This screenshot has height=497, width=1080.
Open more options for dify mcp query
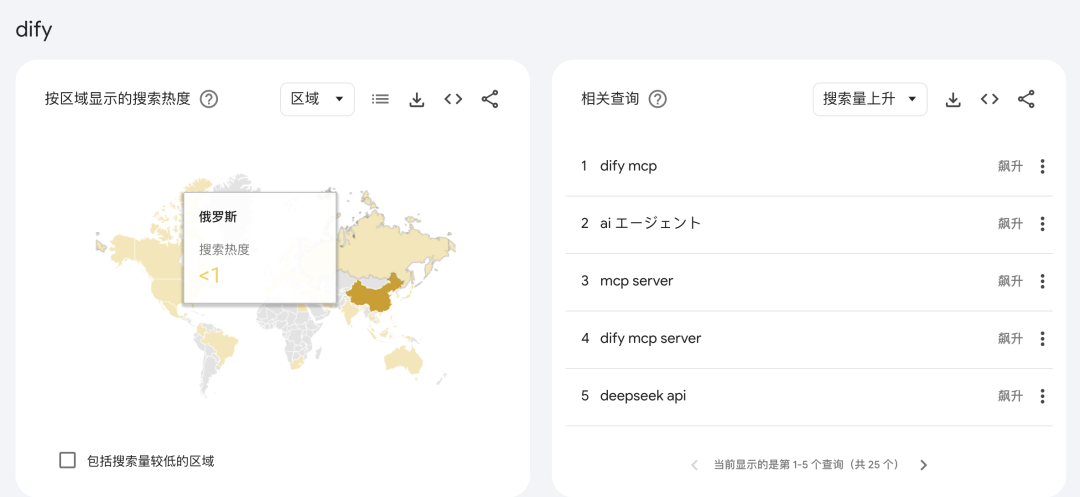pos(1042,167)
